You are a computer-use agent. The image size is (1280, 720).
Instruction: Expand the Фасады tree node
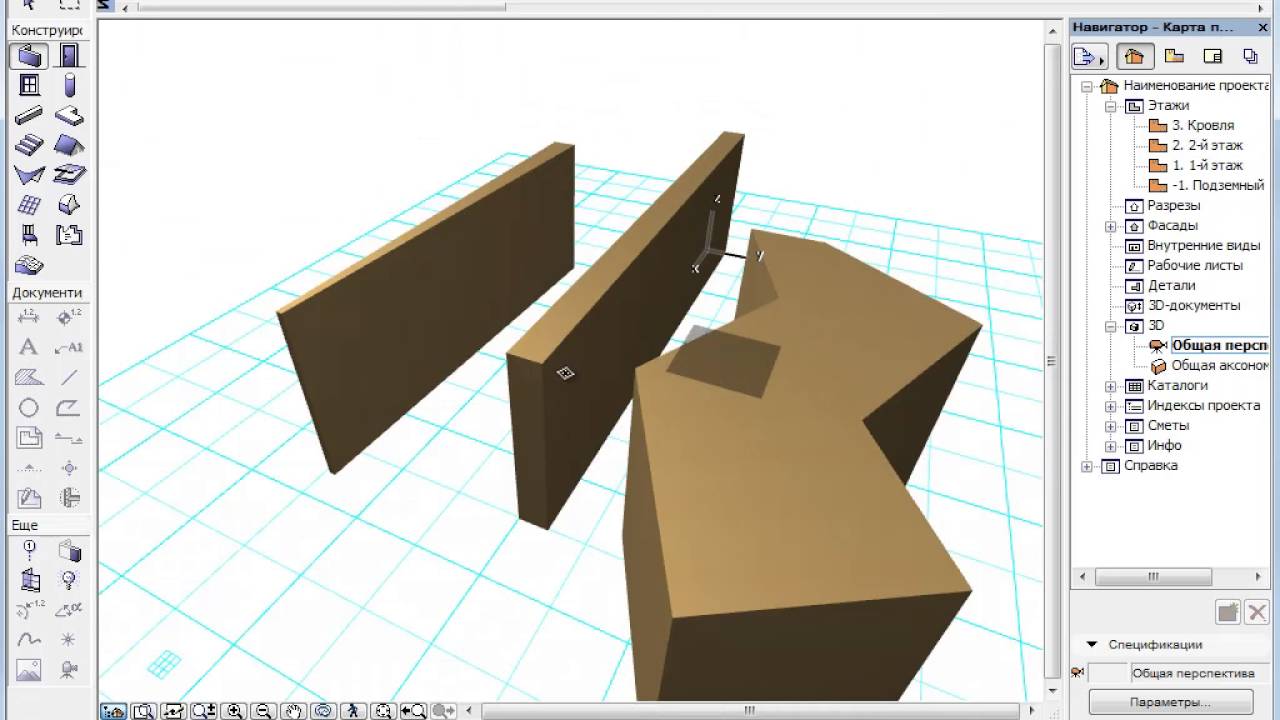(1110, 226)
